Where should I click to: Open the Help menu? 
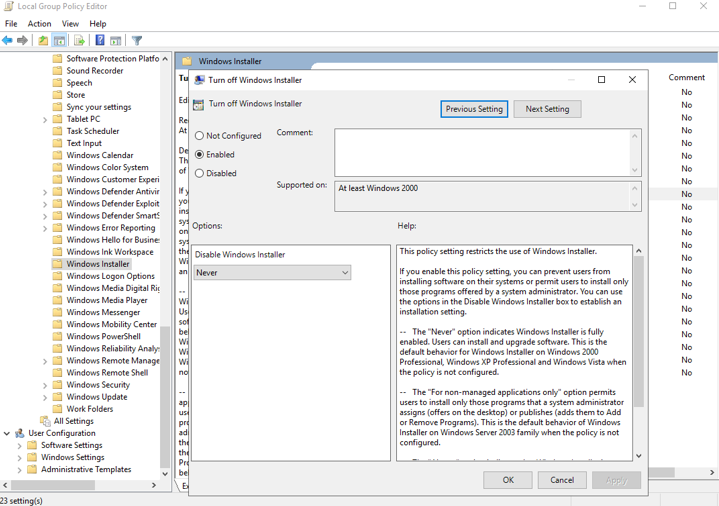[98, 24]
